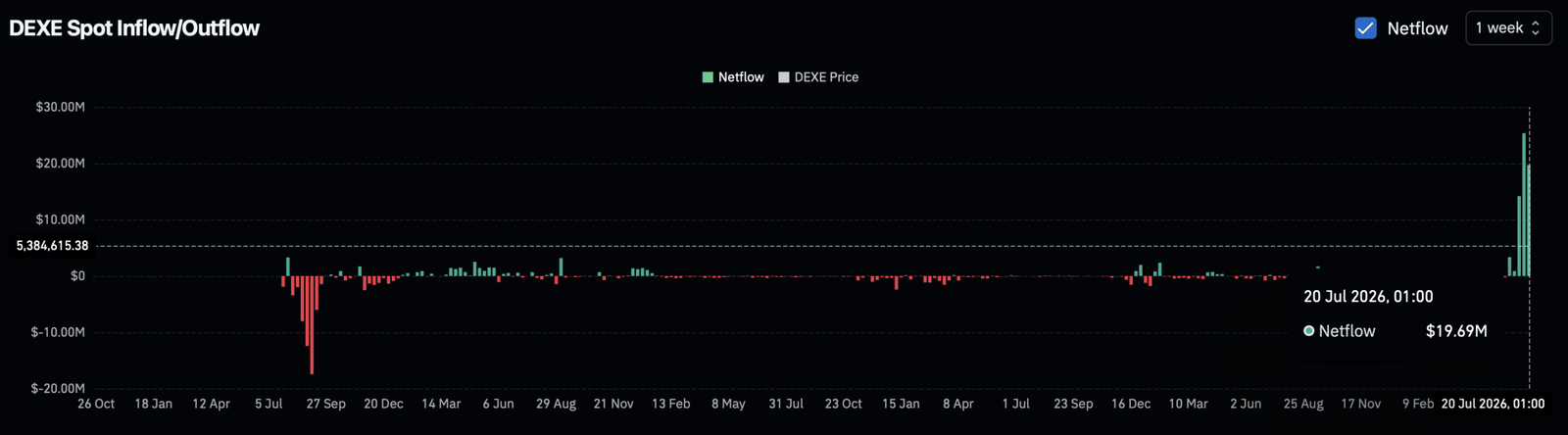Click the 5,384,615.38 crosshair value label
Viewport: 1568px width, 435px height.
point(52,246)
